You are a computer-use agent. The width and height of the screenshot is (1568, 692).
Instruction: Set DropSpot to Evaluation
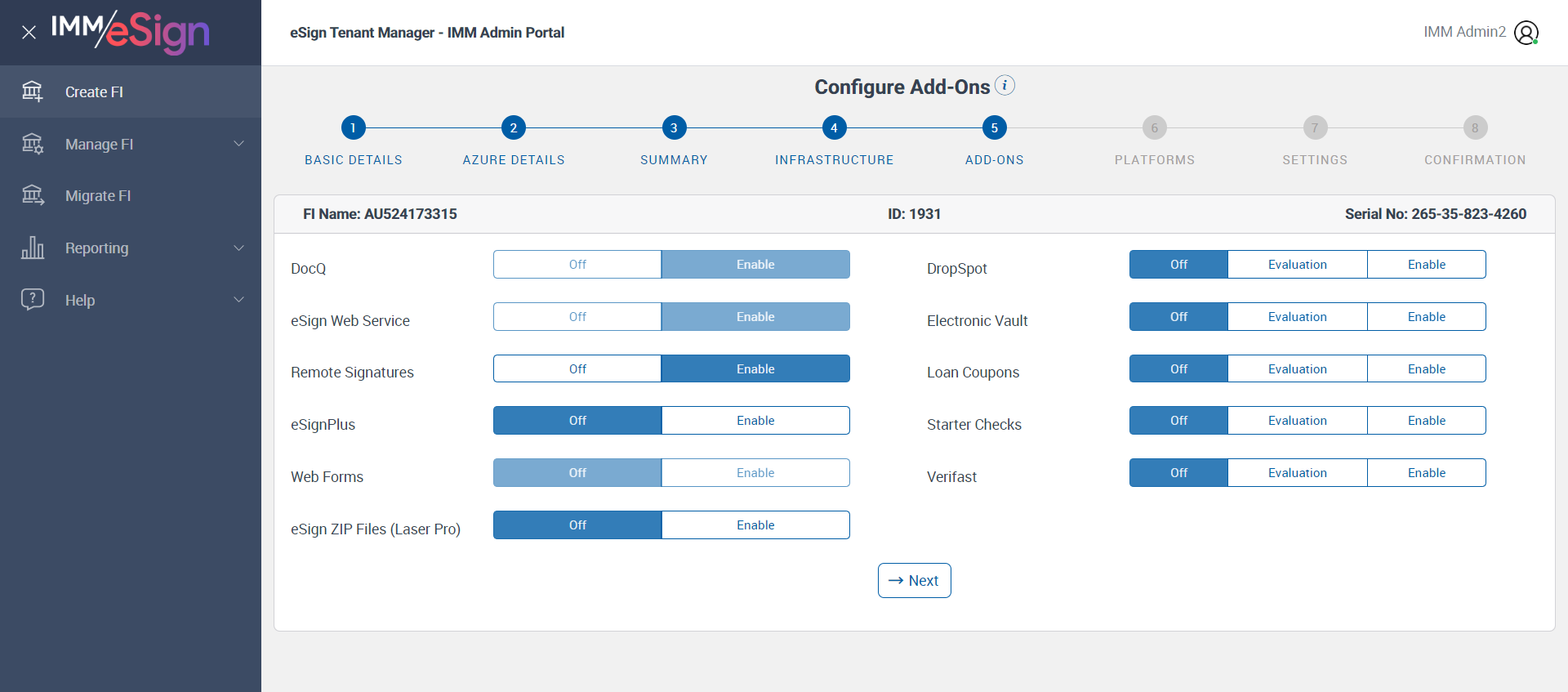(x=1297, y=265)
